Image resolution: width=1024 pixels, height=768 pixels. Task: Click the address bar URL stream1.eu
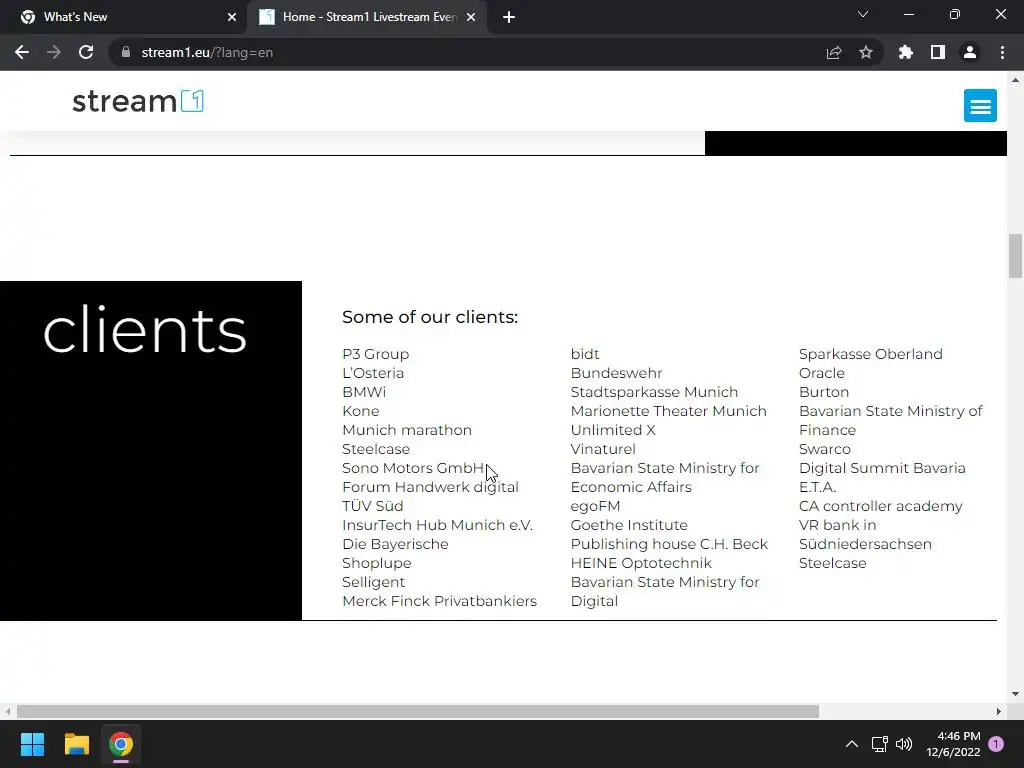(207, 52)
